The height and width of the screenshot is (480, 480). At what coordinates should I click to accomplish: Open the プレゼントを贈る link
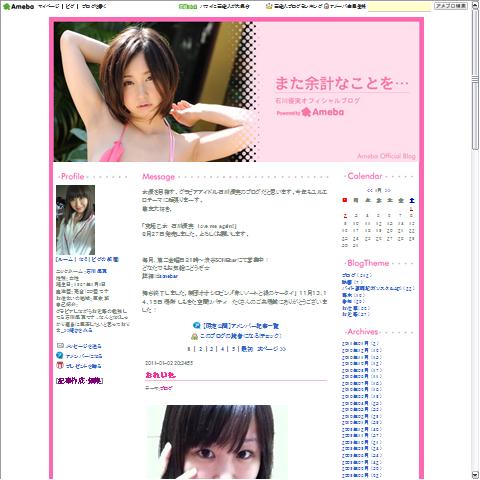click(83, 366)
